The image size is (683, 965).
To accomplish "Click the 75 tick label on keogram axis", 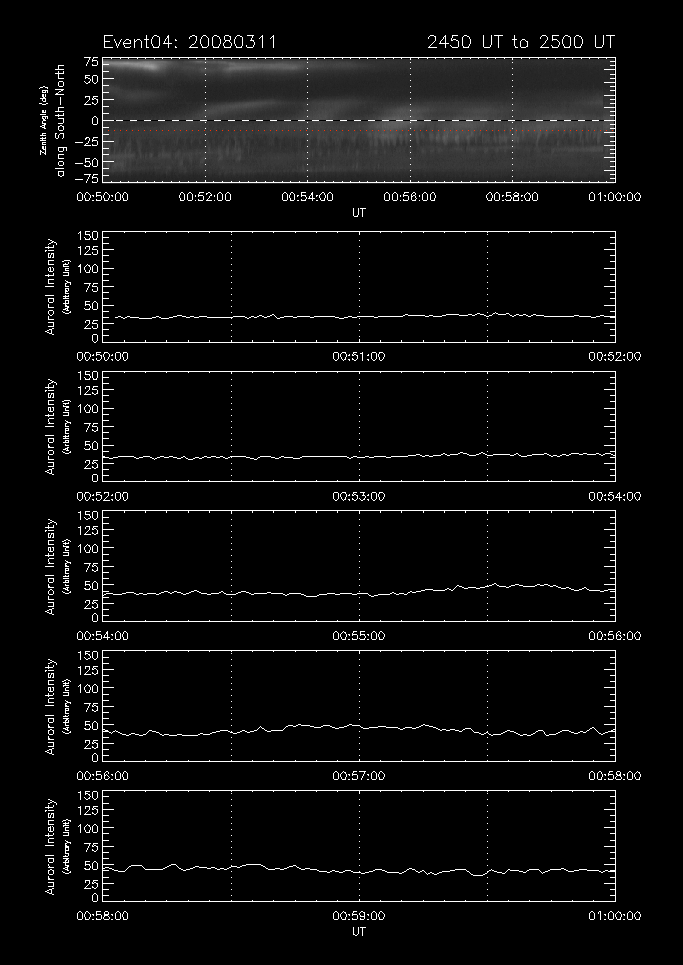I will pyautogui.click(x=90, y=62).
